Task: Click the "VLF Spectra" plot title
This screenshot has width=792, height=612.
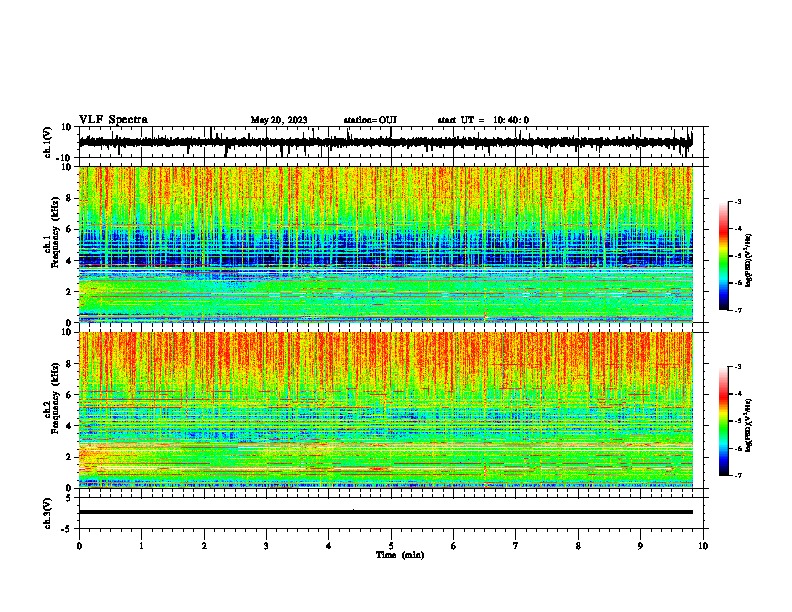Action: 113,120
